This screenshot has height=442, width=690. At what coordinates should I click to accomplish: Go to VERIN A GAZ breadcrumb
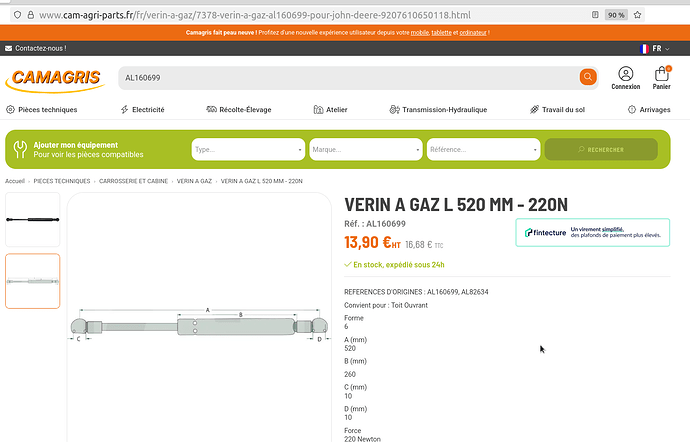(194, 181)
